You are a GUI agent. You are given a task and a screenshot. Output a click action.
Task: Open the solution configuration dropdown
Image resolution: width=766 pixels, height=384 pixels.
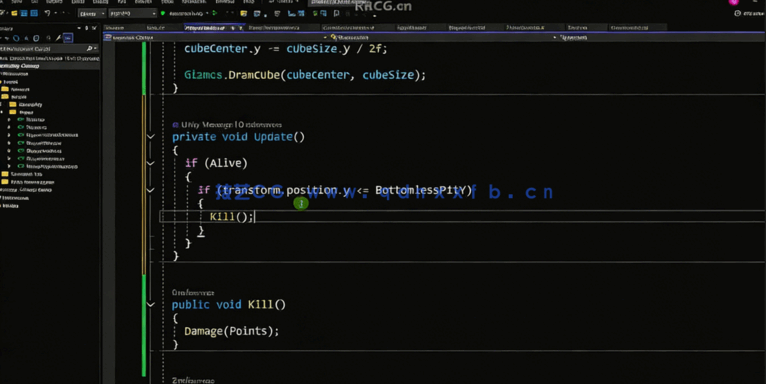pyautogui.click(x=92, y=14)
